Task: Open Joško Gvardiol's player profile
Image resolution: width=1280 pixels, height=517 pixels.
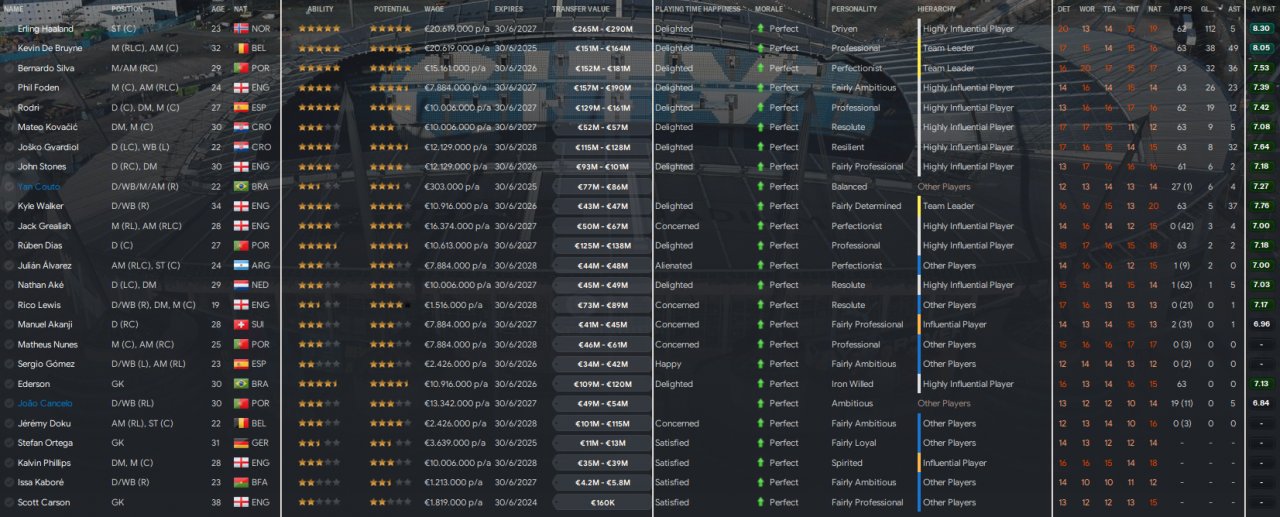Action: [47, 147]
